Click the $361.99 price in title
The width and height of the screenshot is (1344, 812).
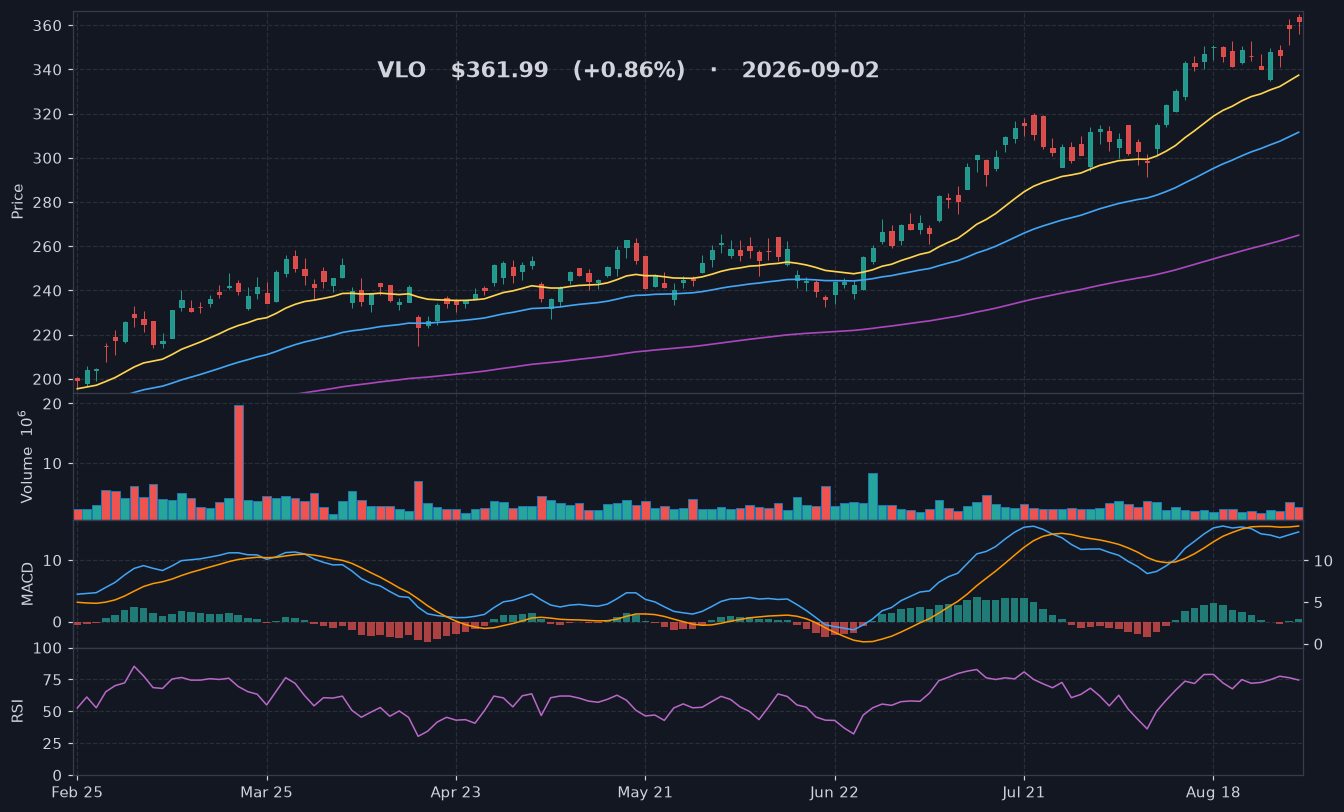(x=499, y=70)
